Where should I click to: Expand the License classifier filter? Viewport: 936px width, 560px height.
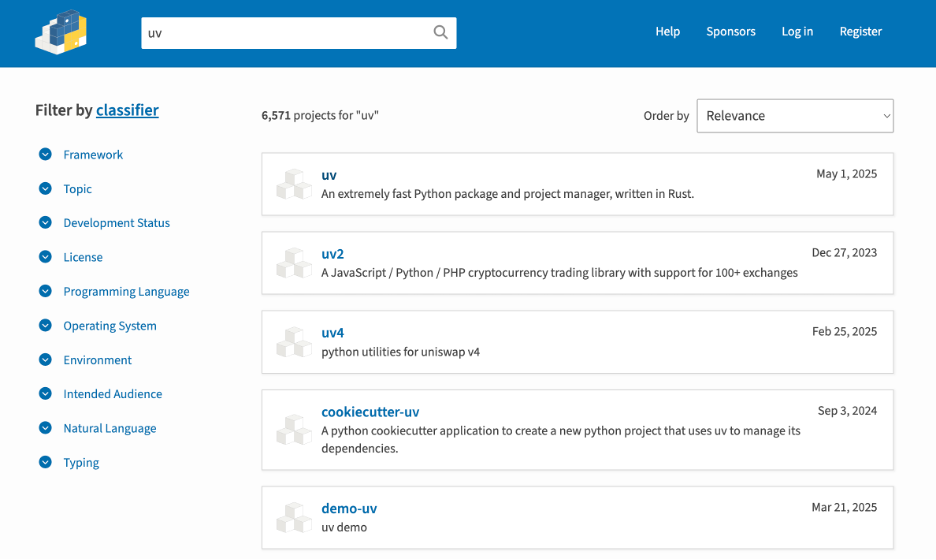click(45, 257)
